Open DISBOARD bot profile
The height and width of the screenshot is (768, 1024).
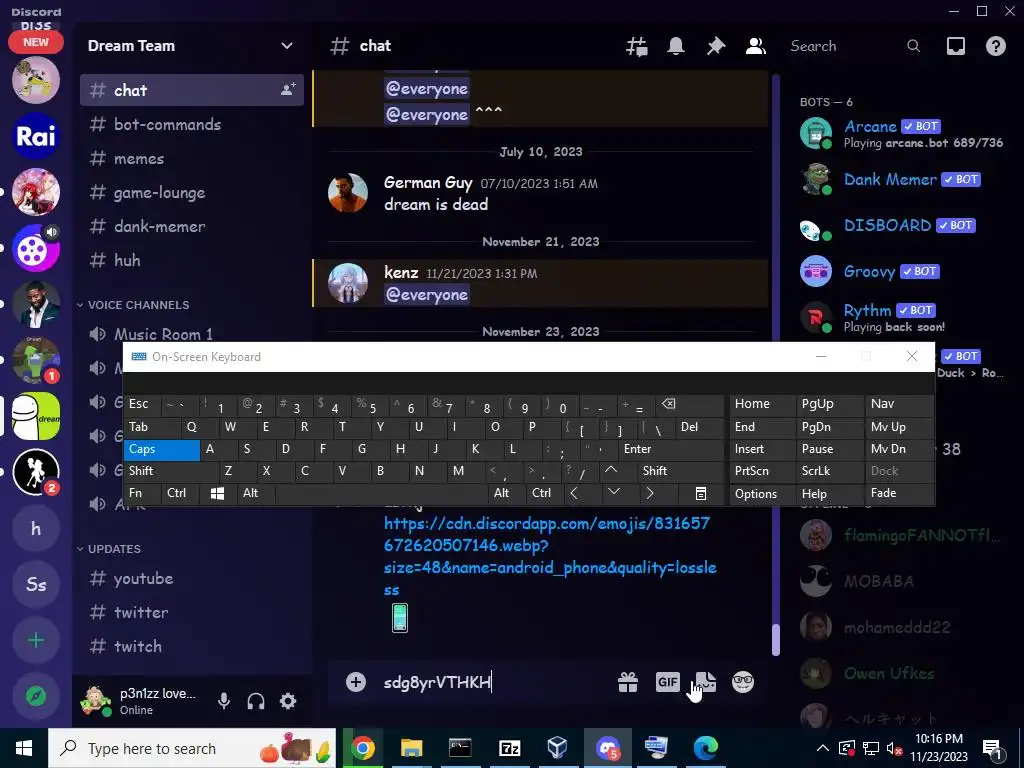tap(904, 226)
